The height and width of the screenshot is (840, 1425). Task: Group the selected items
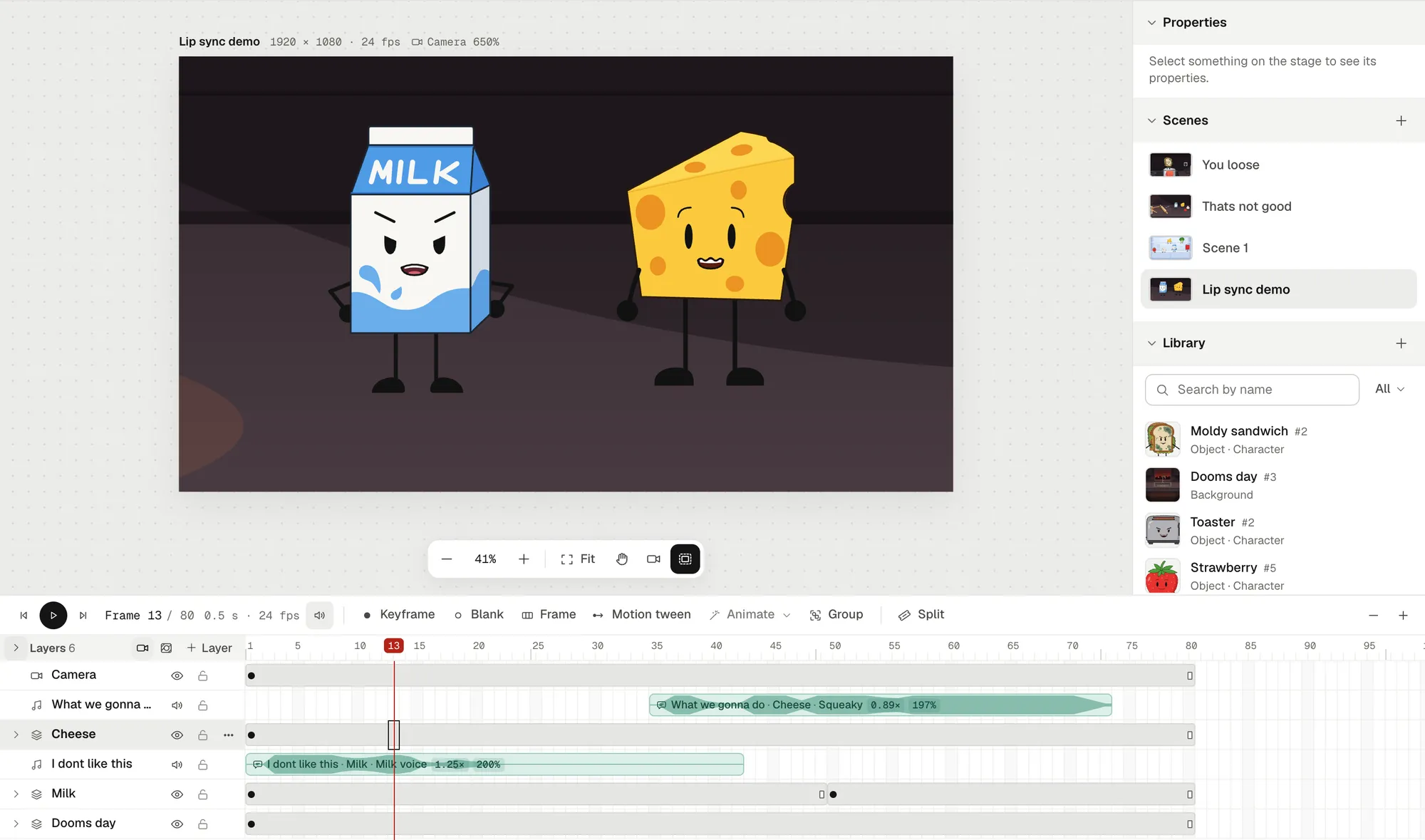[x=836, y=614]
